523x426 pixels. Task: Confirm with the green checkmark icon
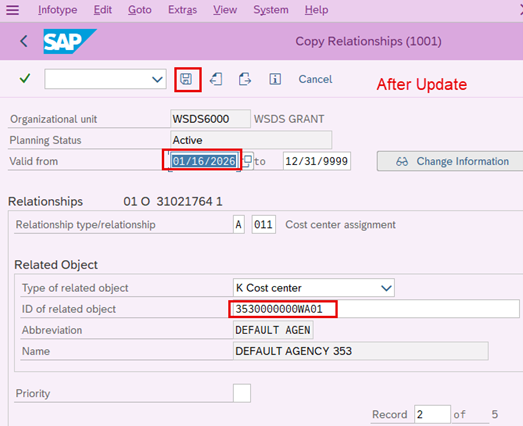point(25,79)
